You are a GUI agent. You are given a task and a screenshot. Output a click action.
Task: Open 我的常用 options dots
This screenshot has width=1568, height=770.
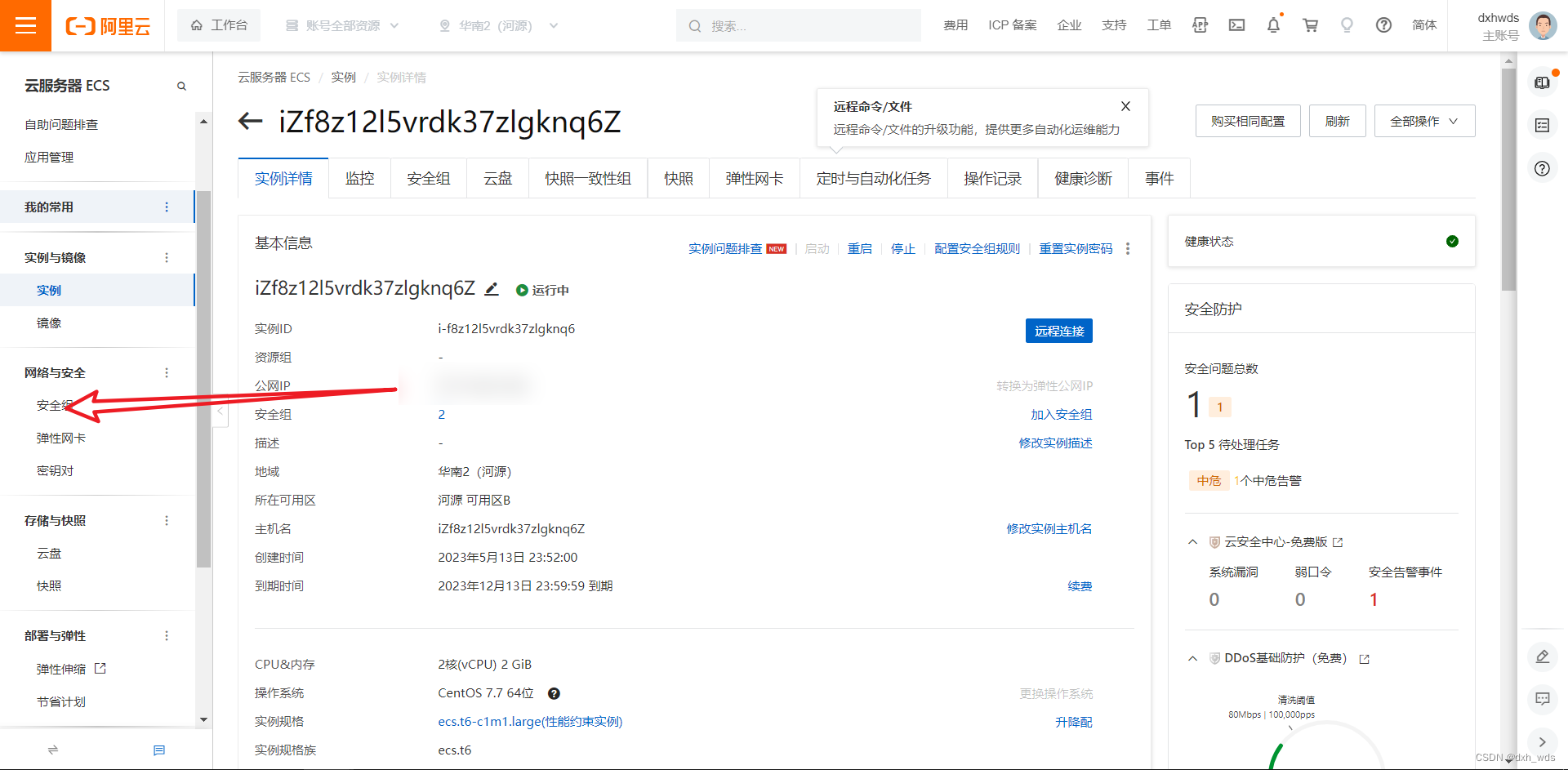click(x=167, y=207)
